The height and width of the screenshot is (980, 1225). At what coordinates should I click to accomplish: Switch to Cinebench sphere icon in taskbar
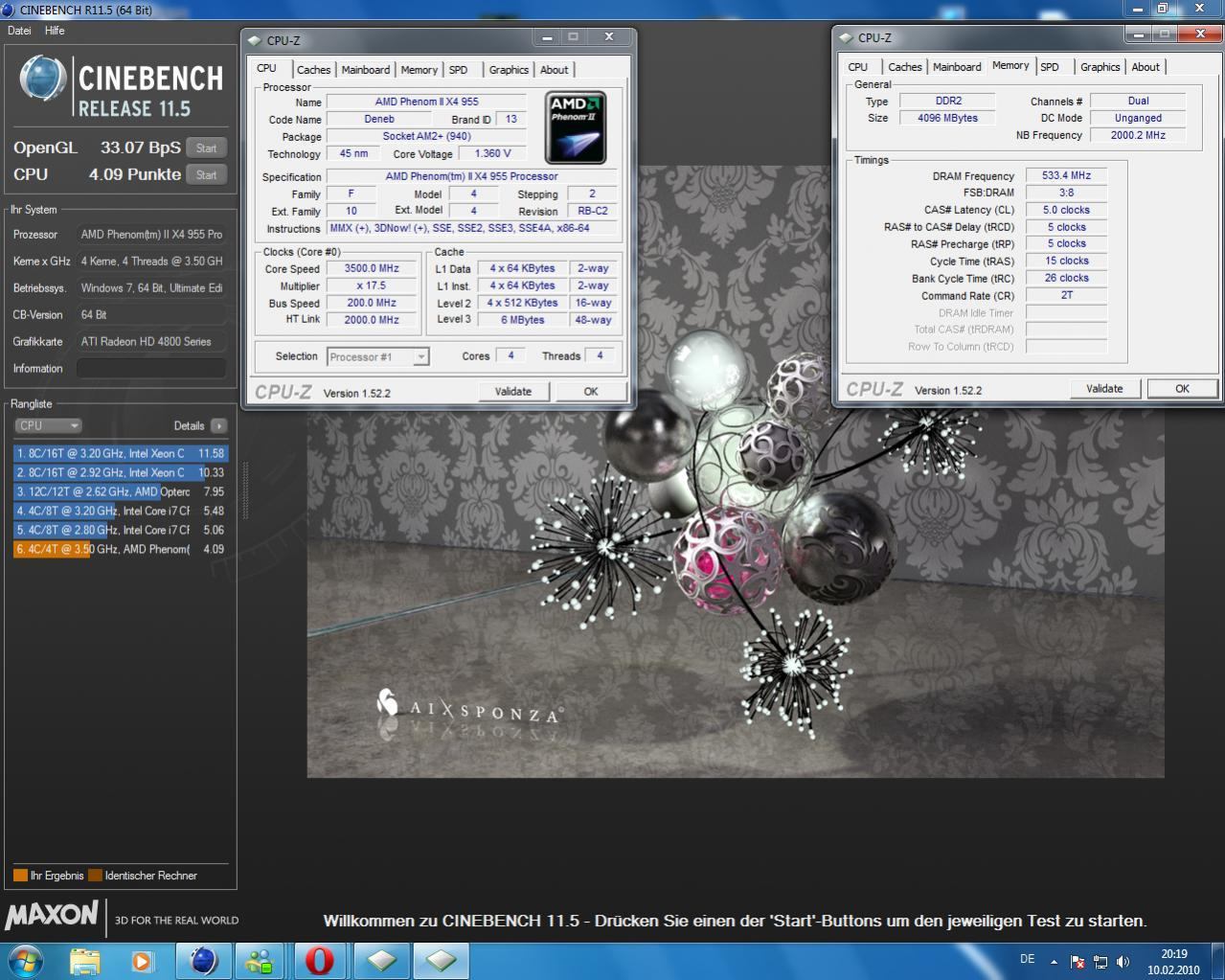coord(203,961)
